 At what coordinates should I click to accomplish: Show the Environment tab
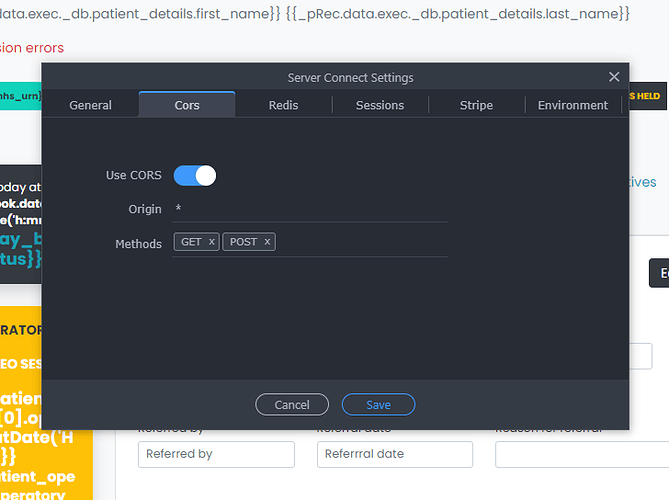coord(573,105)
